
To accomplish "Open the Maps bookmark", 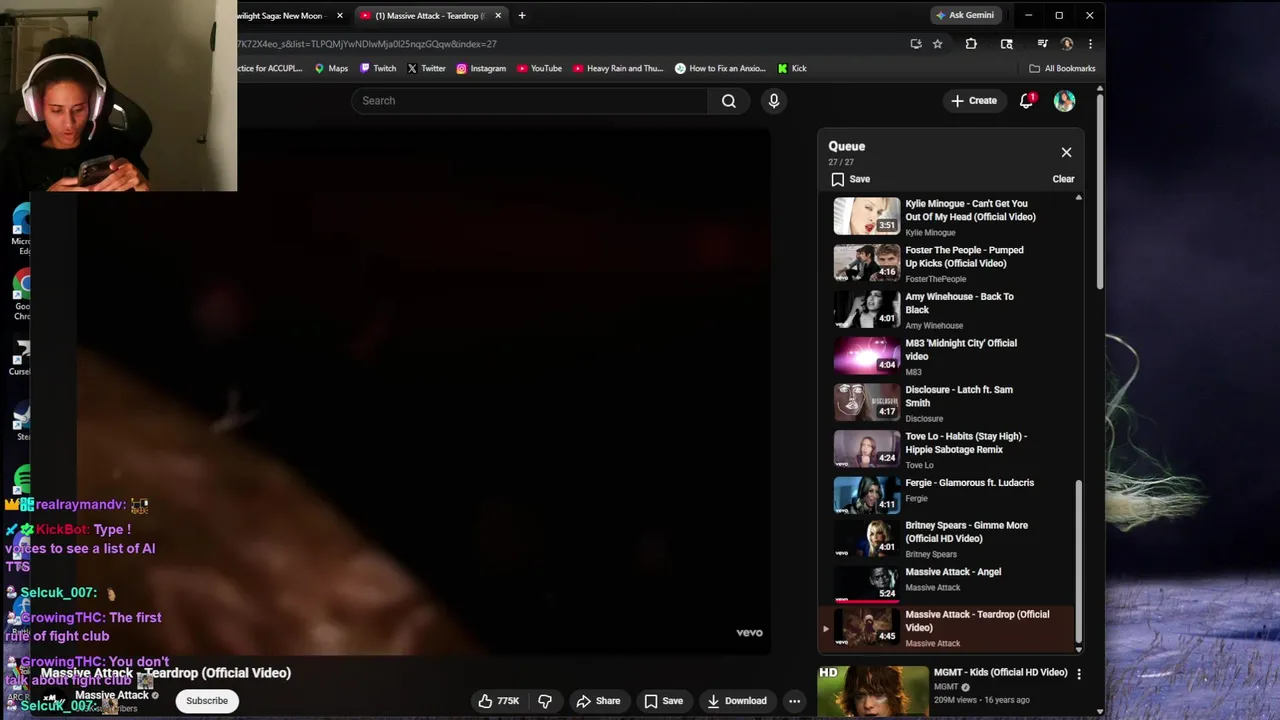I will tap(331, 68).
